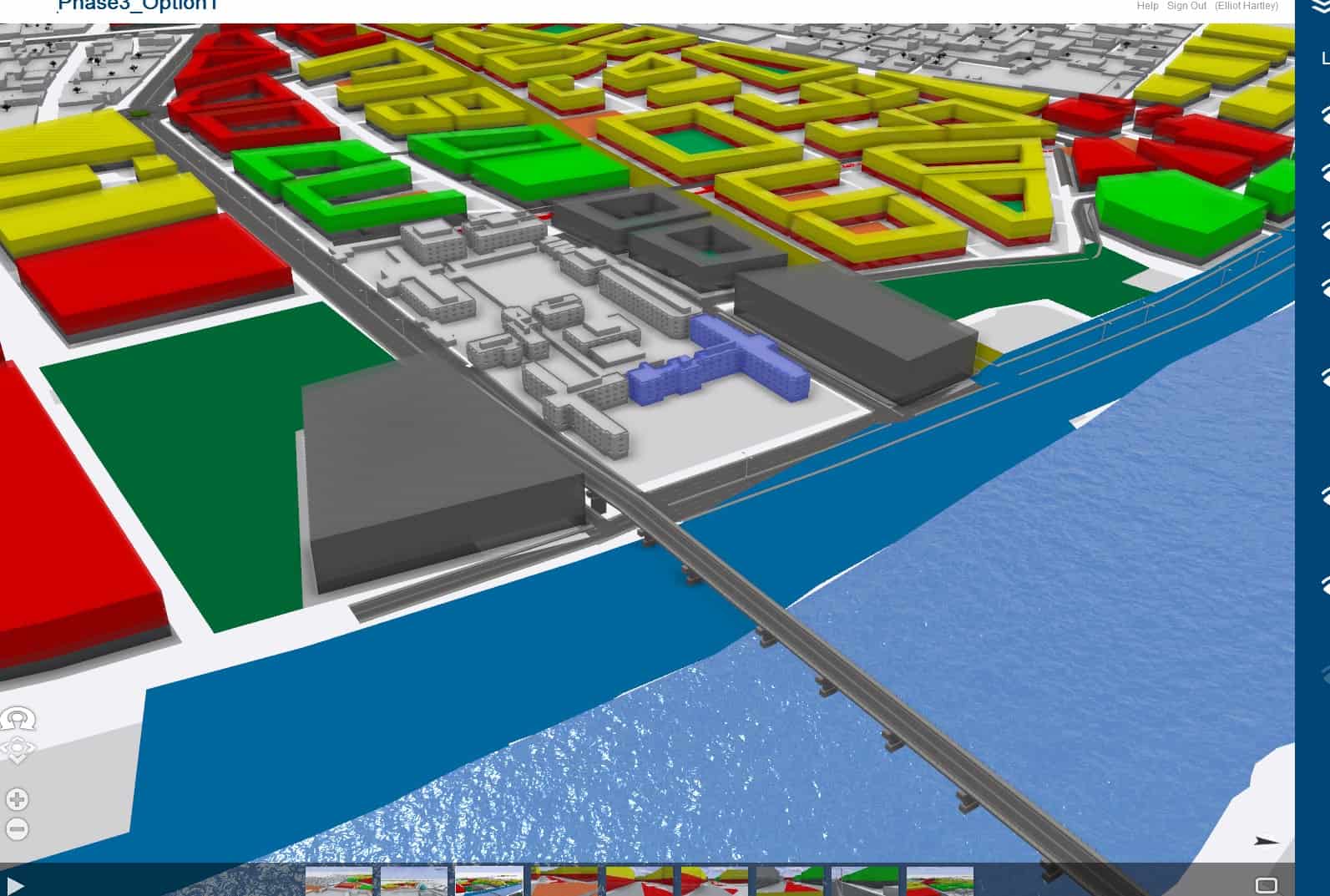Click the Elliot Hartley username label
Screen dimensions: 1330x896
click(1246, 6)
